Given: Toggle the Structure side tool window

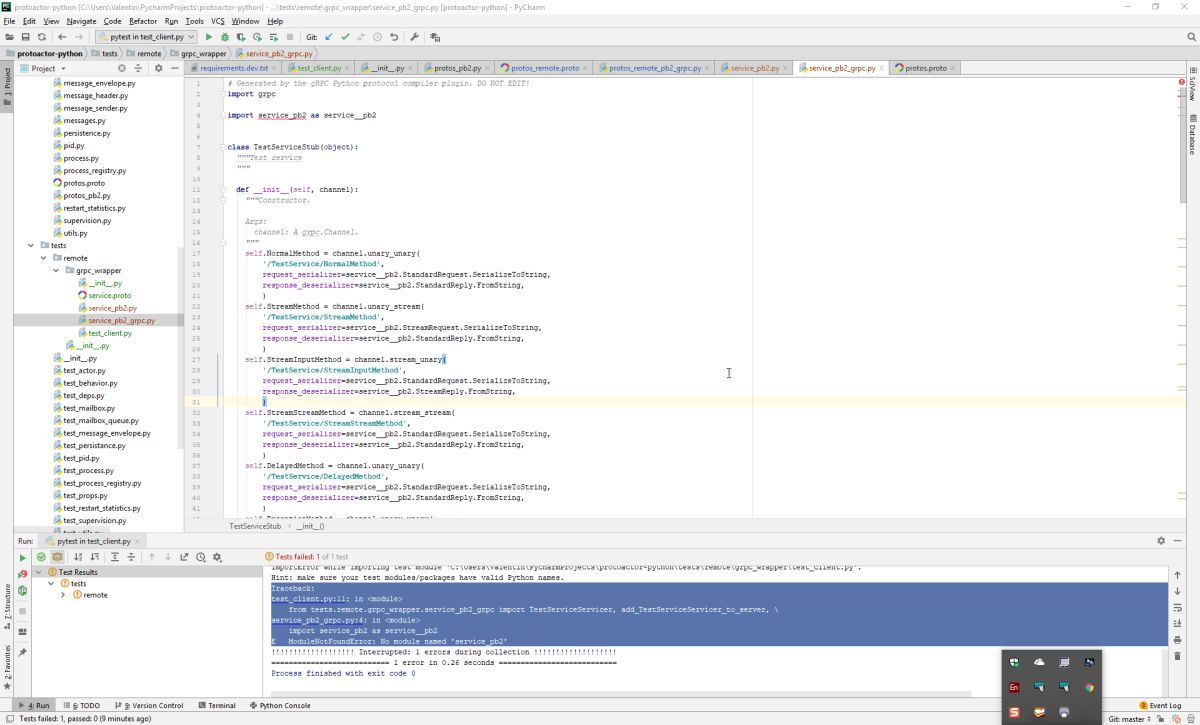Looking at the screenshot, I should tap(8, 606).
